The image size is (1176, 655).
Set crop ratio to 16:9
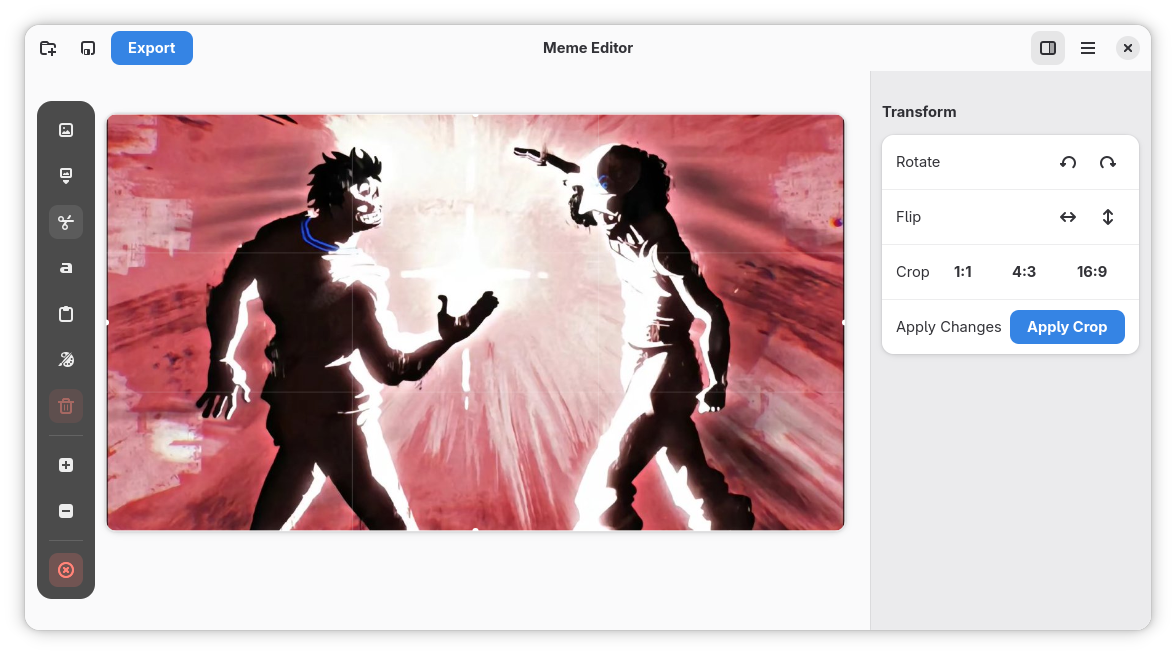[1092, 272]
